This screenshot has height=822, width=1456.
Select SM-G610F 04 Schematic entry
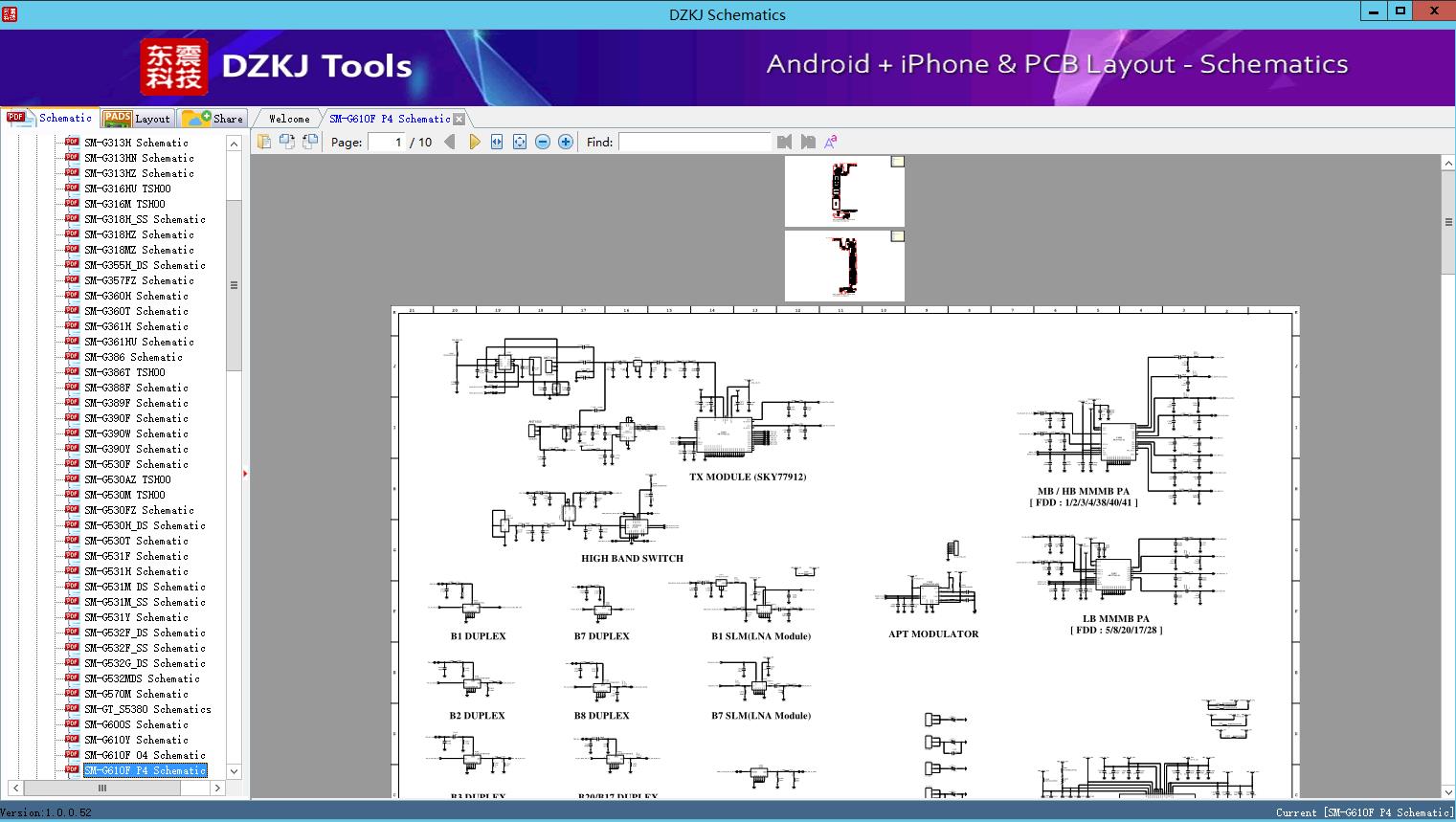145,755
